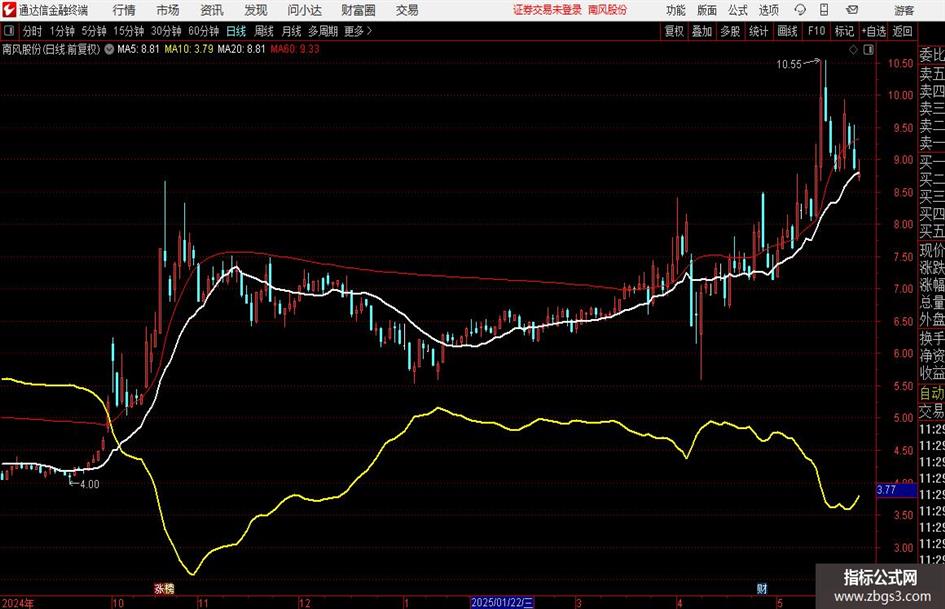The width and height of the screenshot is (945, 609).
Task: Add stock with +自选 button
Action: (873, 31)
